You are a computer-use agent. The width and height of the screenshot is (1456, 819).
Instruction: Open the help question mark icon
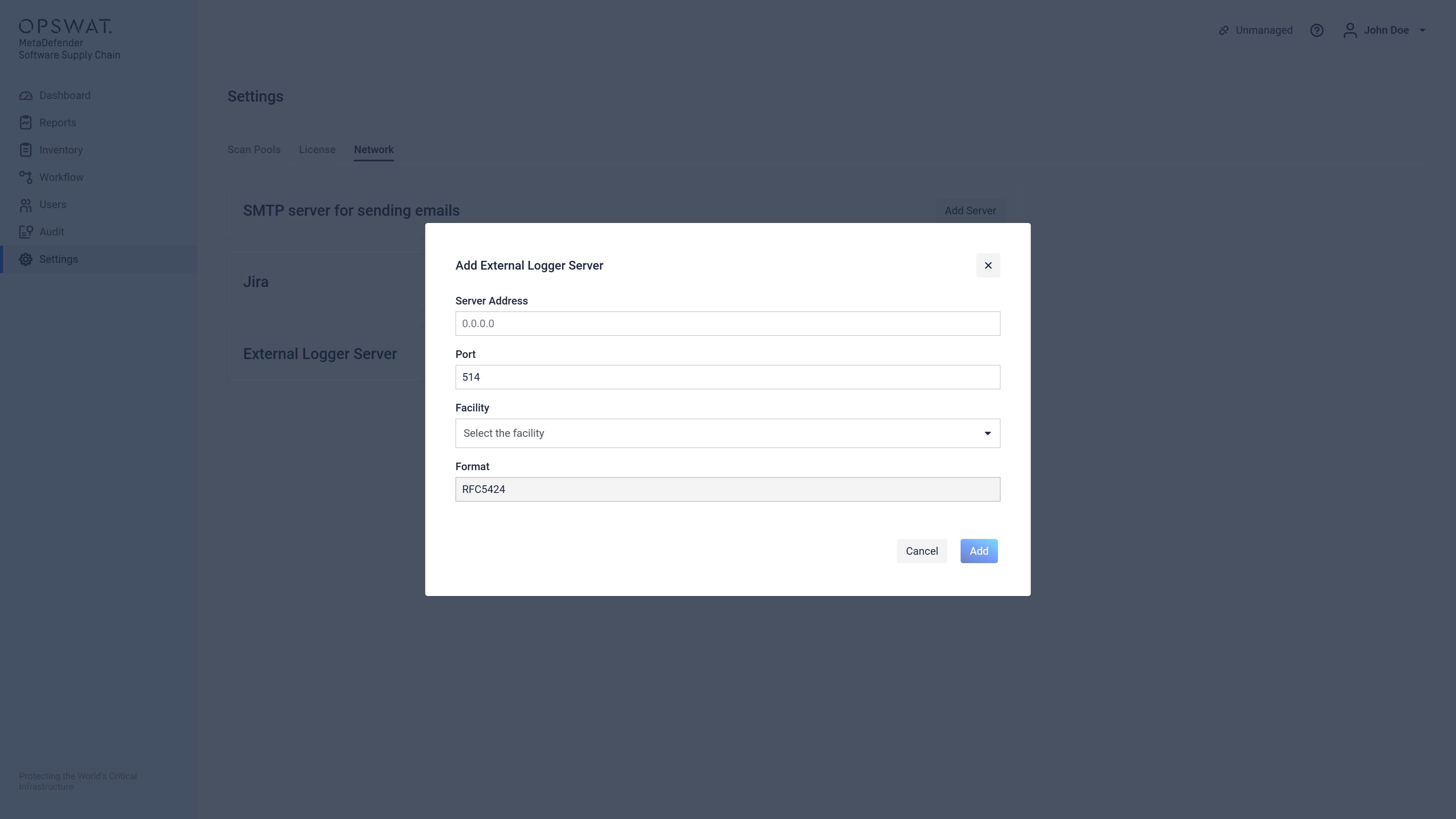pyautogui.click(x=1316, y=30)
